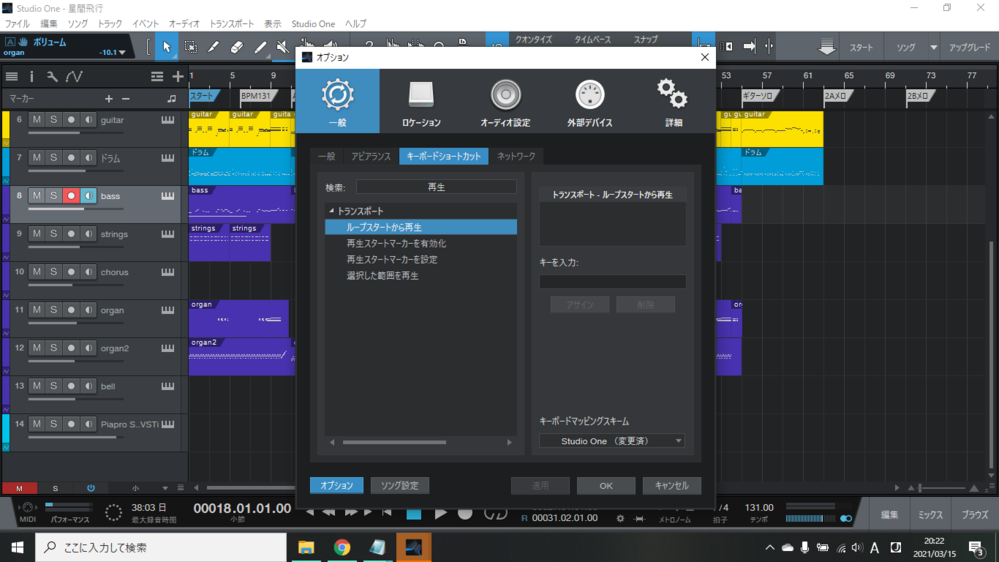Remove marker with minus icon

point(126,99)
